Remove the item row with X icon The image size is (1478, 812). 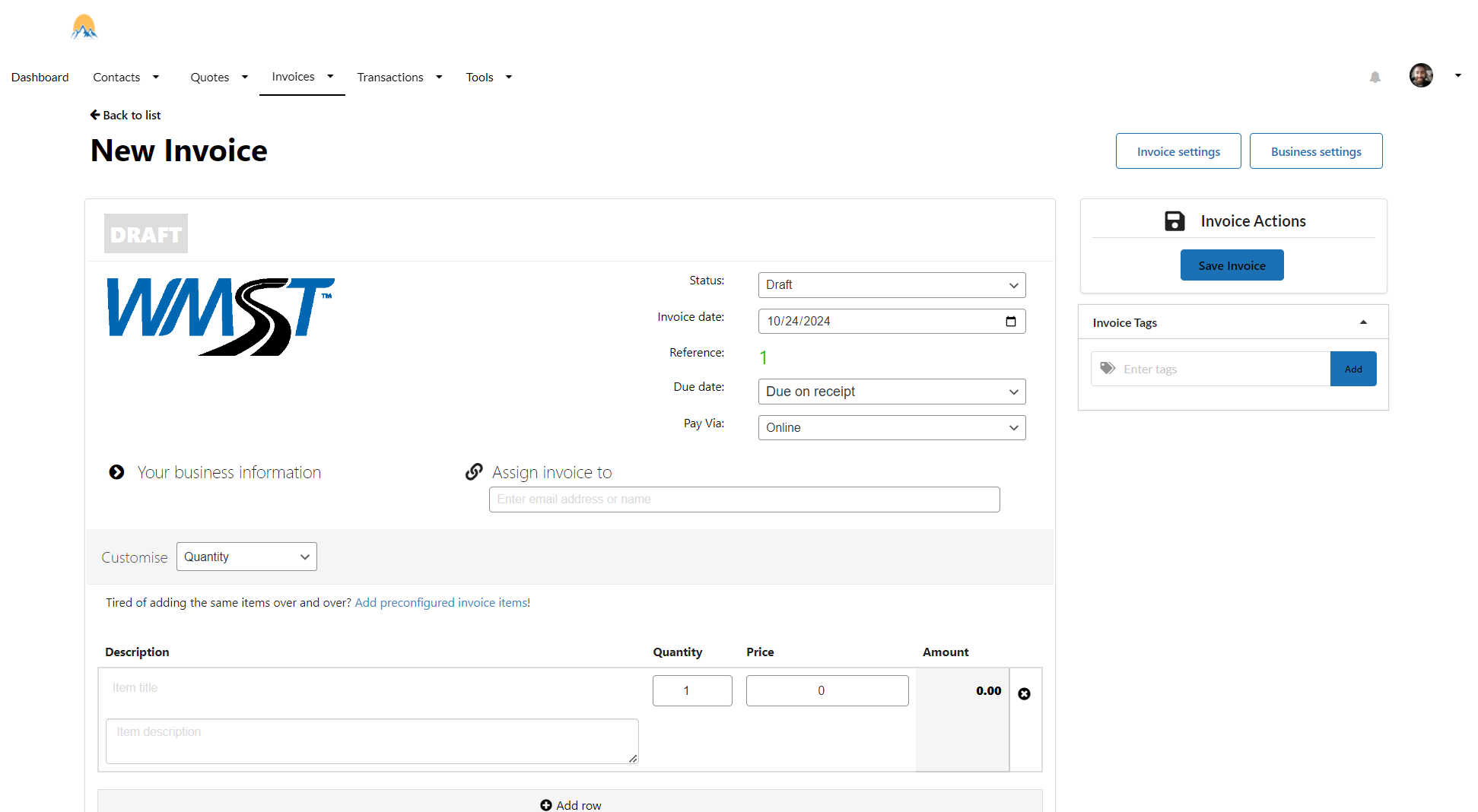click(1024, 693)
